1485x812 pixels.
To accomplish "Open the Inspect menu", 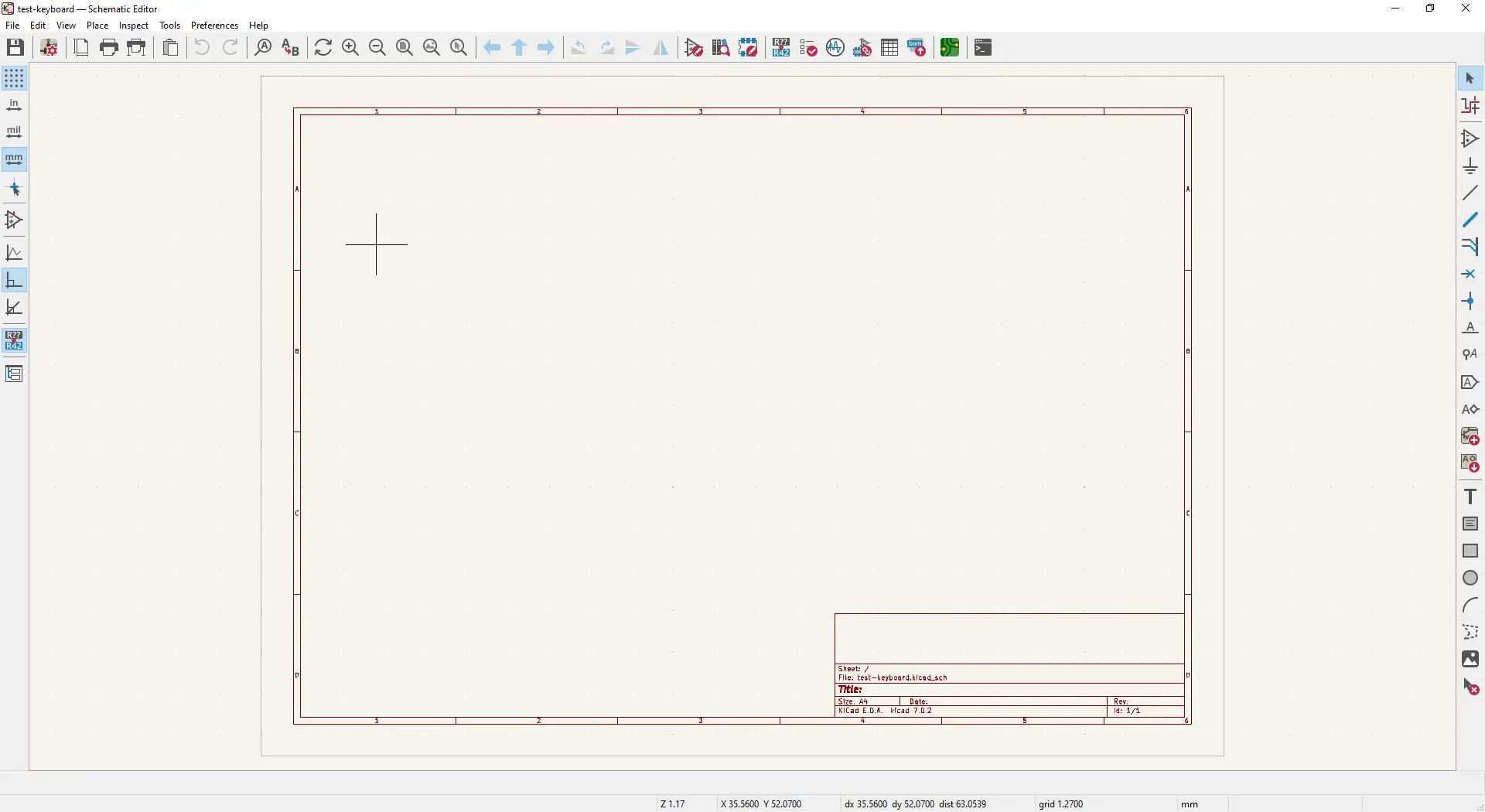I will tap(134, 26).
